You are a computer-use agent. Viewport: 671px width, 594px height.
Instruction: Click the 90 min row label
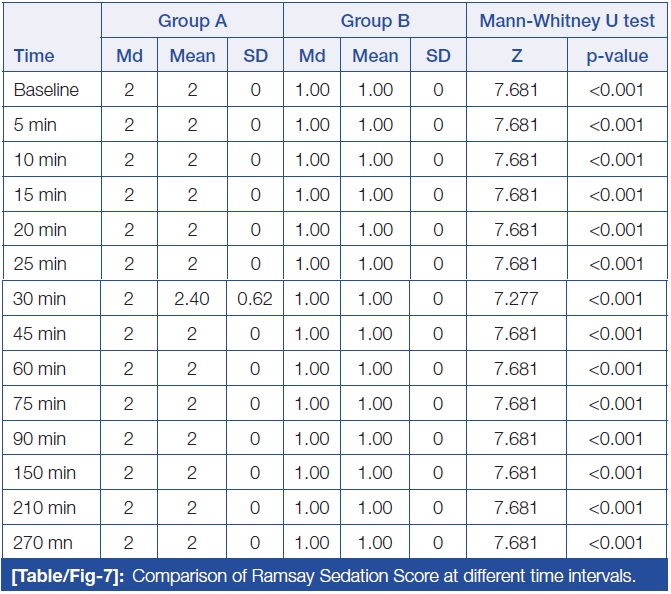point(40,438)
